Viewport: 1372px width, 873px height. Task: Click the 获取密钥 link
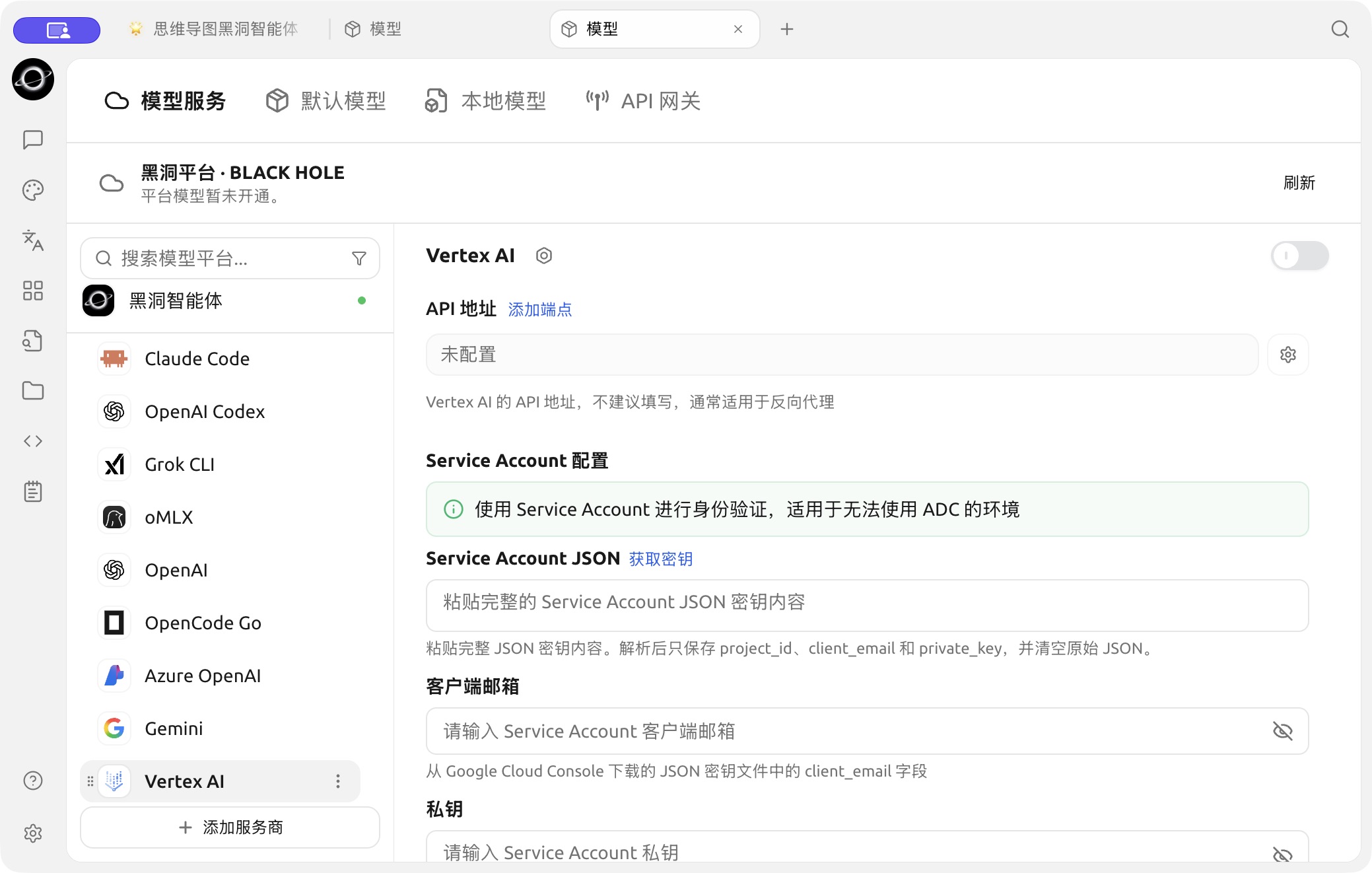tap(661, 559)
